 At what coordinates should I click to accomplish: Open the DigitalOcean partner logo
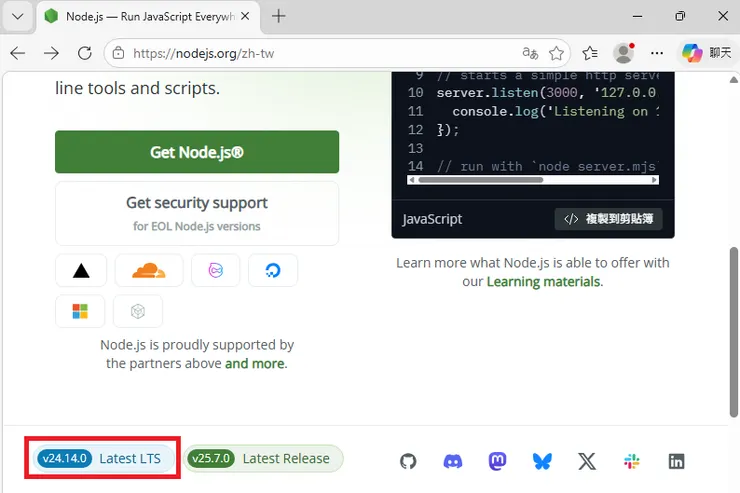pyautogui.click(x=273, y=270)
